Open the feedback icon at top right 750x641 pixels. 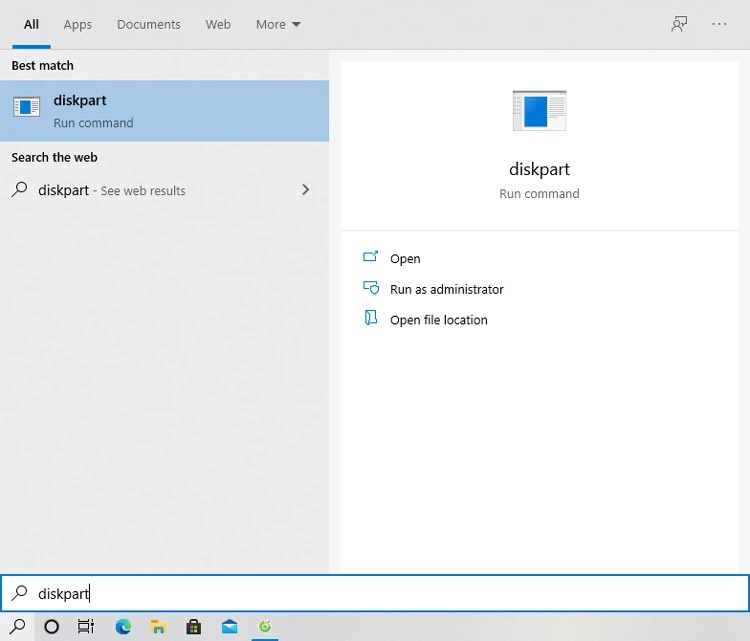click(679, 24)
